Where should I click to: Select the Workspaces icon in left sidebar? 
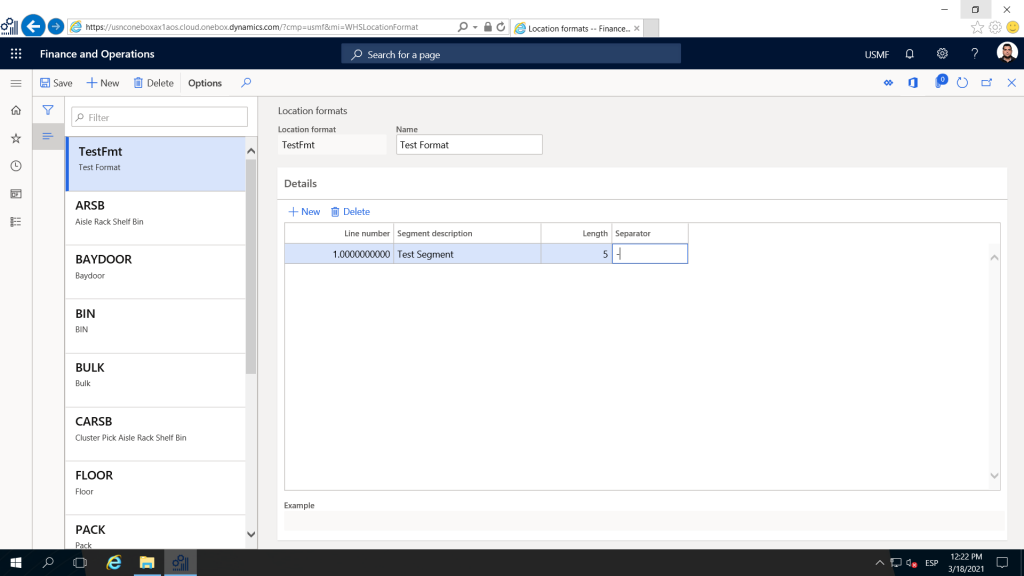pyautogui.click(x=15, y=193)
